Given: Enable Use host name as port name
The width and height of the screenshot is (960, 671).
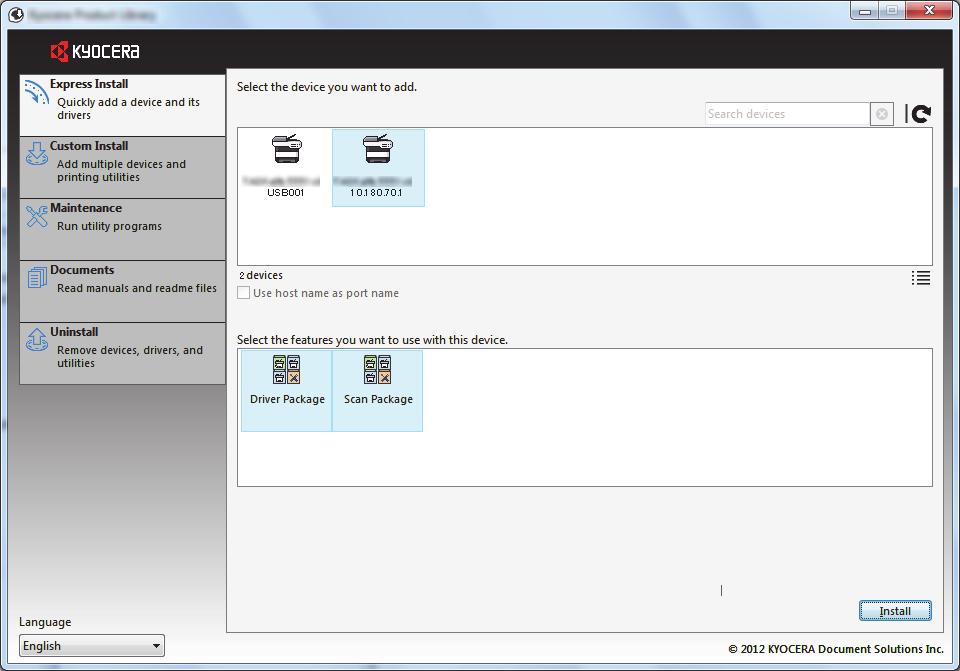Looking at the screenshot, I should [244, 293].
